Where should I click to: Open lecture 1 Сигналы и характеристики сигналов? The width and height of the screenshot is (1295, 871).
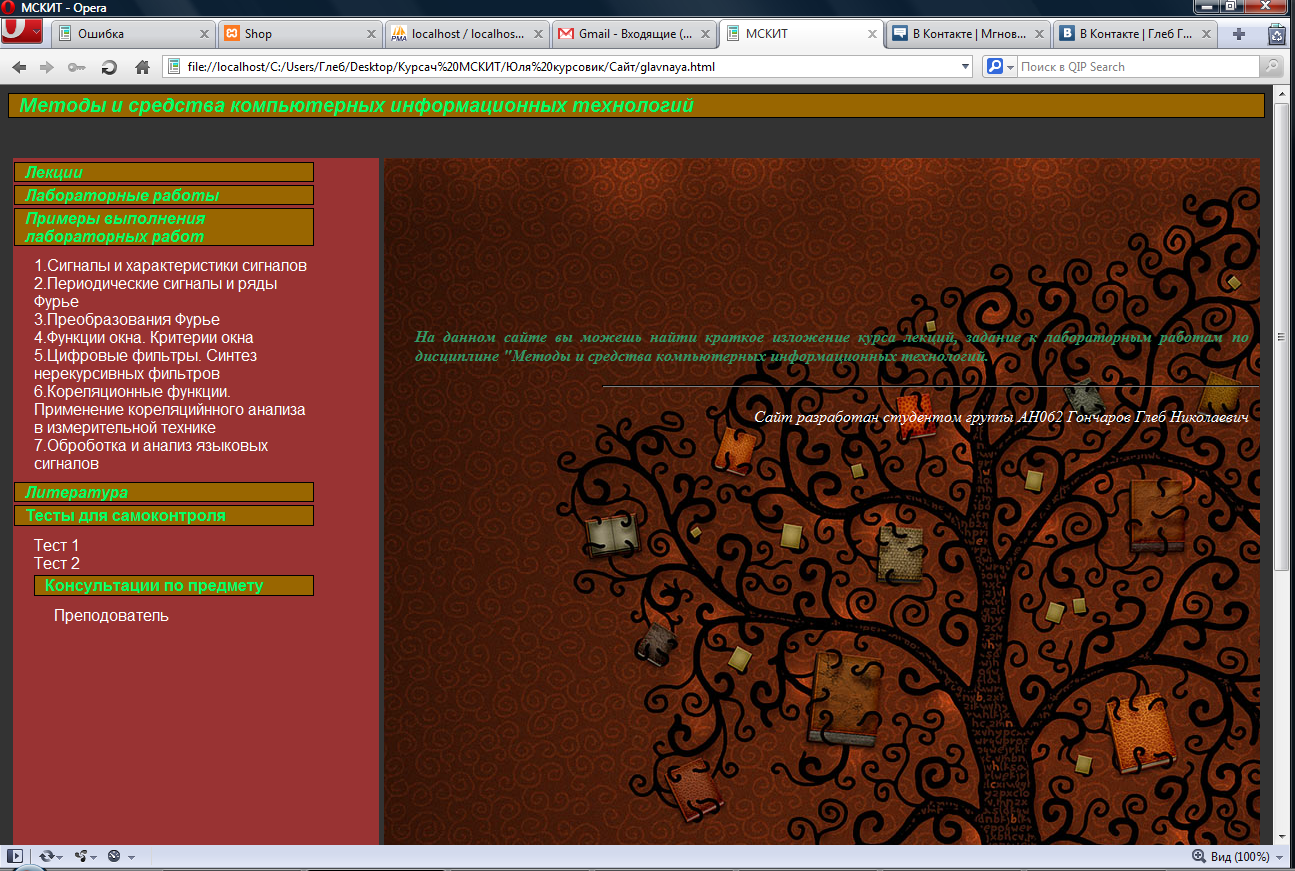[170, 266]
